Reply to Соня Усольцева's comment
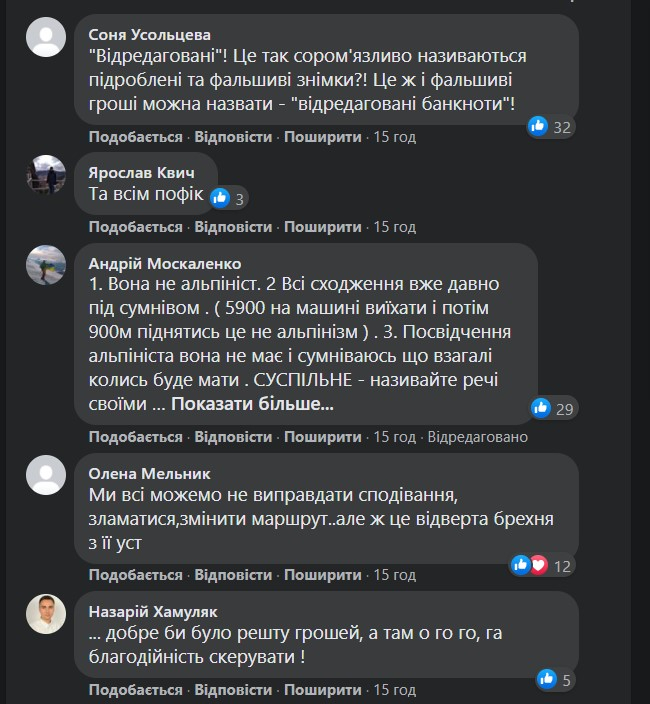Viewport: 650px width, 704px height. (x=233, y=137)
